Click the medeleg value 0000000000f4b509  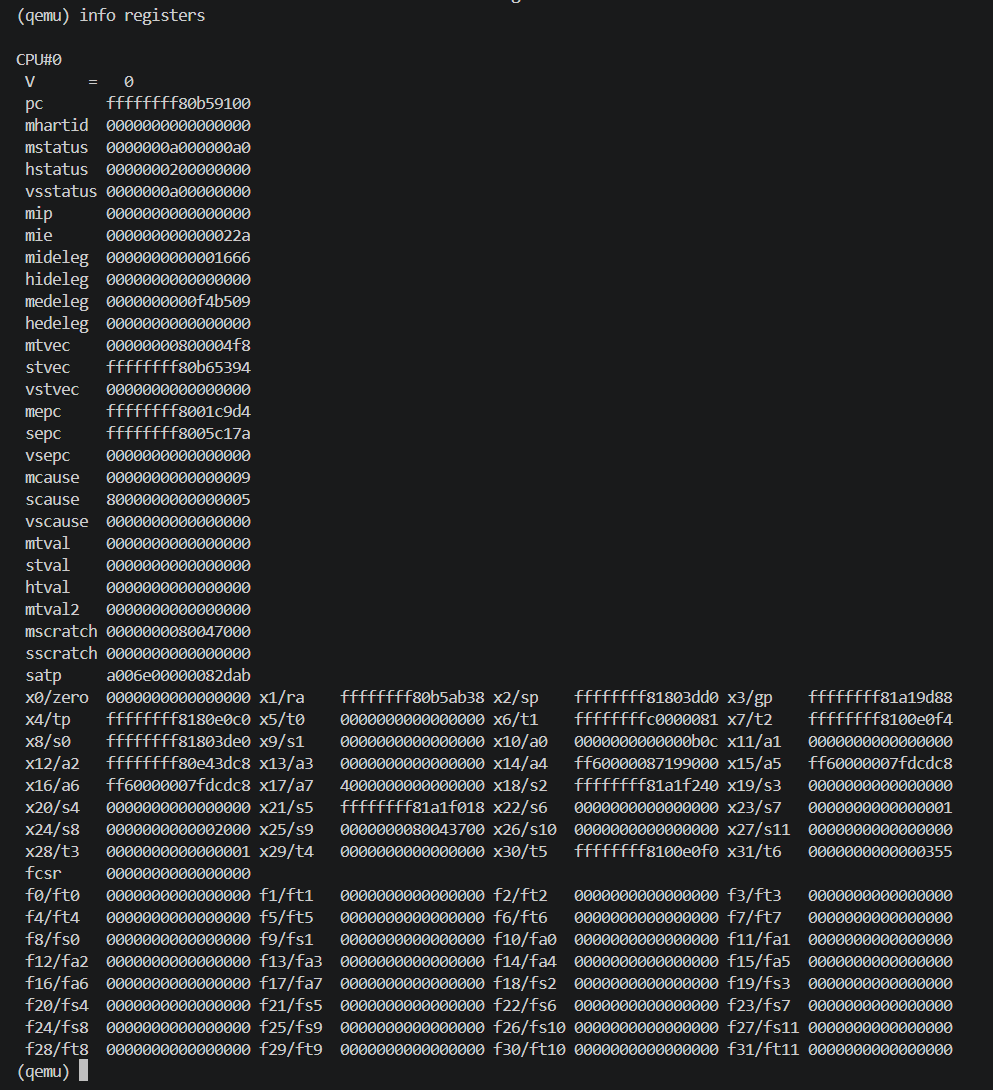[x=178, y=301]
